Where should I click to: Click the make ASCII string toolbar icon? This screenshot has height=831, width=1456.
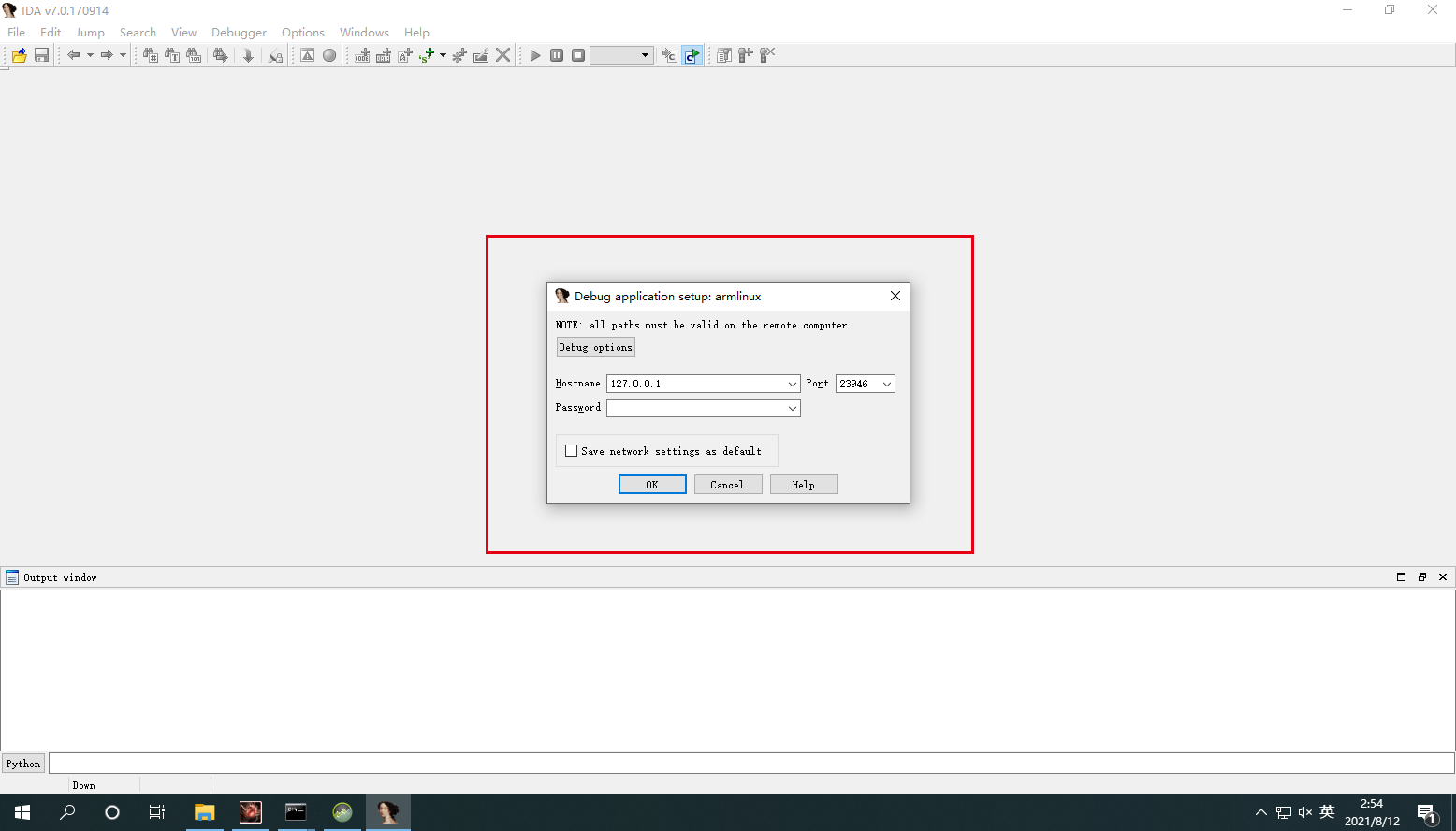(x=405, y=55)
